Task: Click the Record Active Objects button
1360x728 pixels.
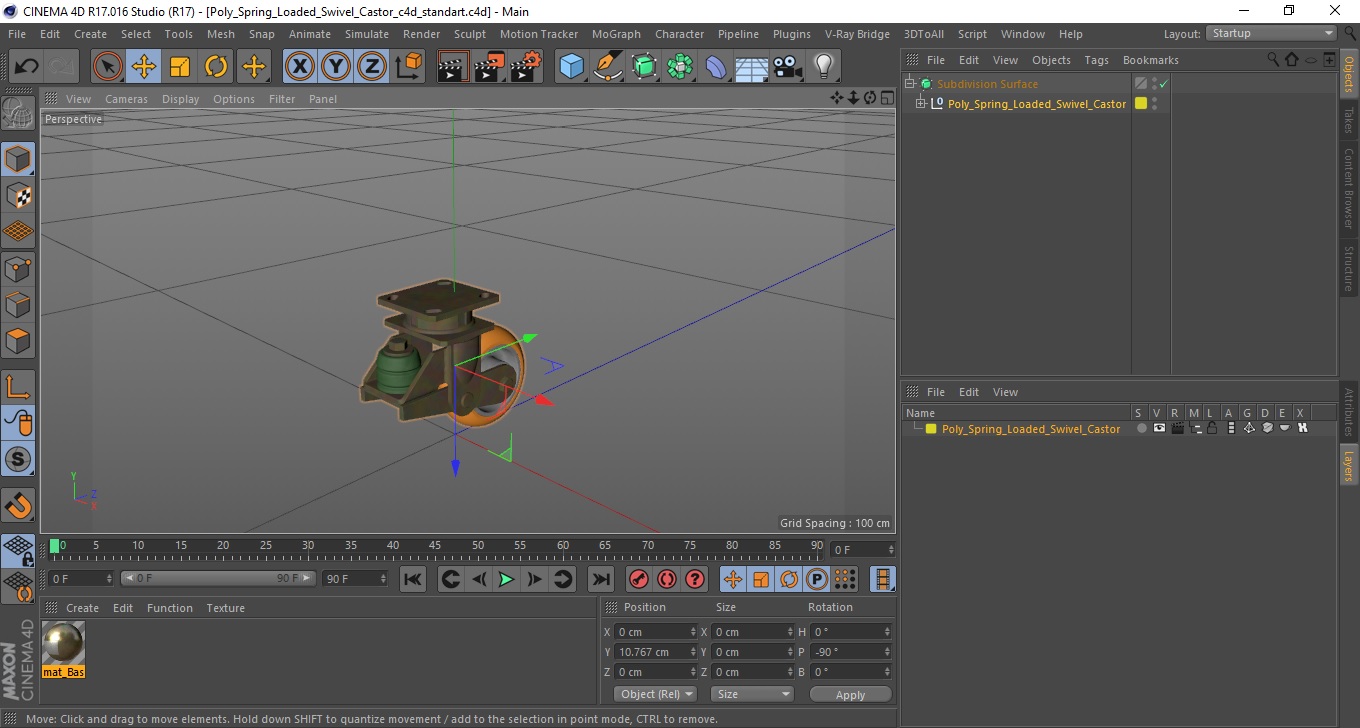Action: tap(639, 579)
